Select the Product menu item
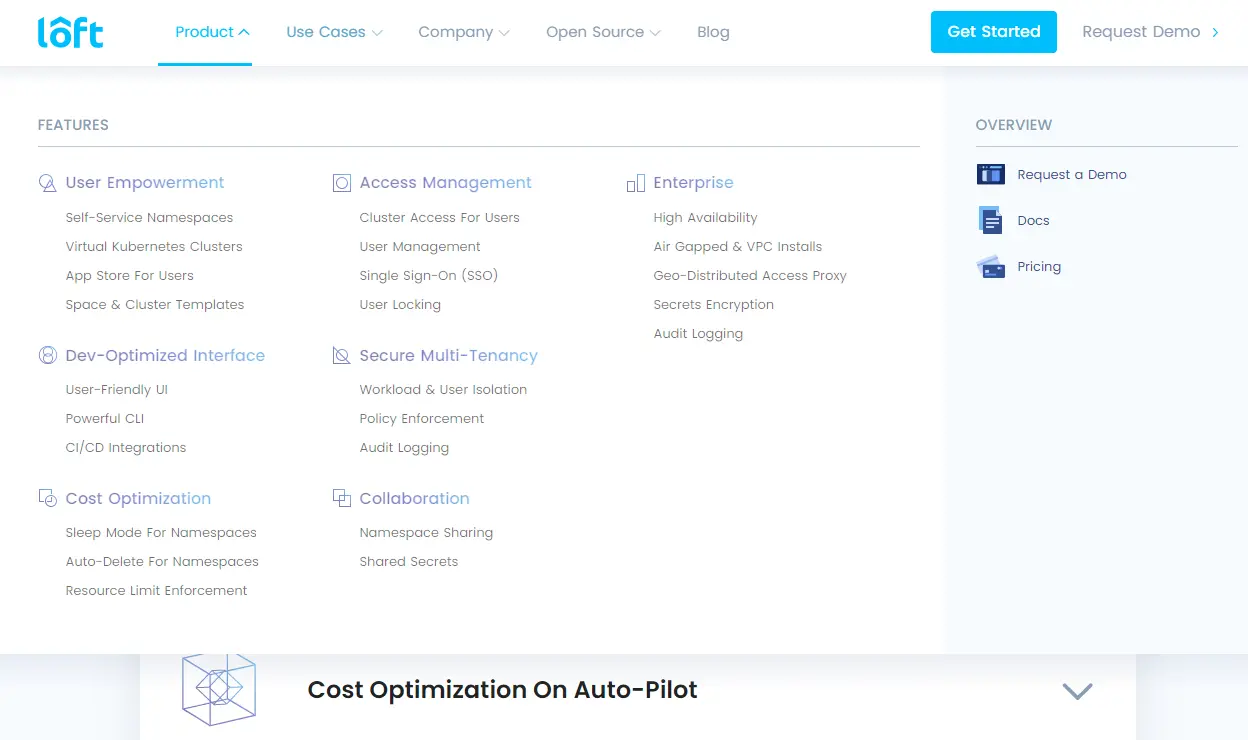Screen dimensions: 1248x740 click(203, 31)
